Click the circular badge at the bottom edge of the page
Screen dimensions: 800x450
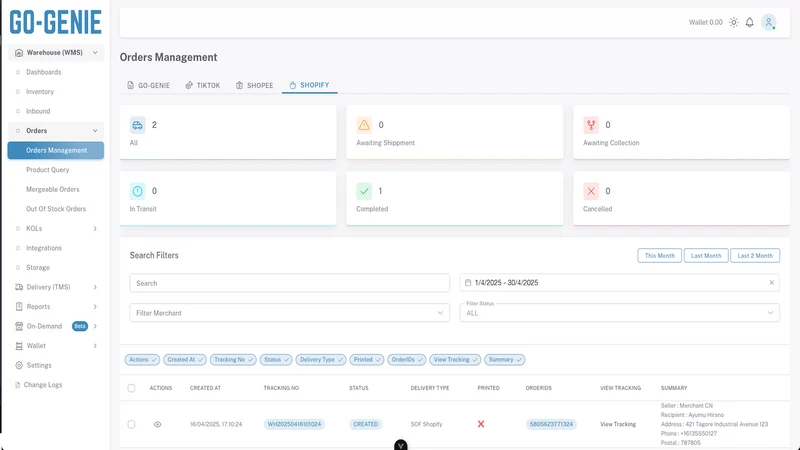tap(401, 445)
